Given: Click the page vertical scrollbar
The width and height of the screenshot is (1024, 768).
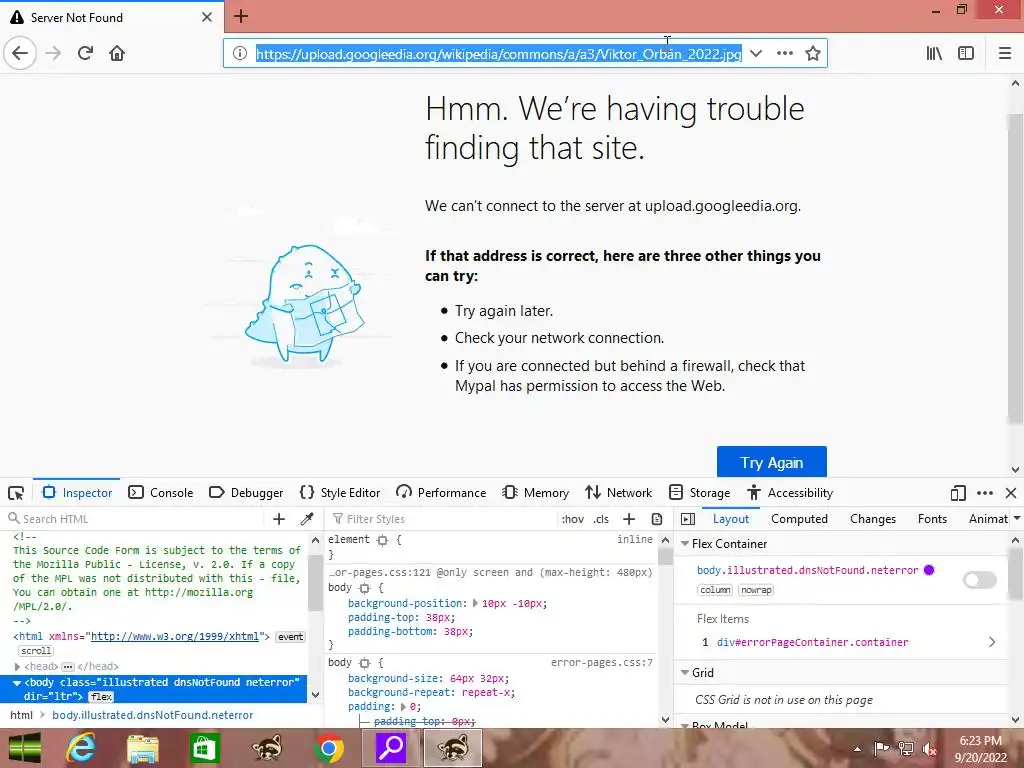Looking at the screenshot, I should (1015, 269).
